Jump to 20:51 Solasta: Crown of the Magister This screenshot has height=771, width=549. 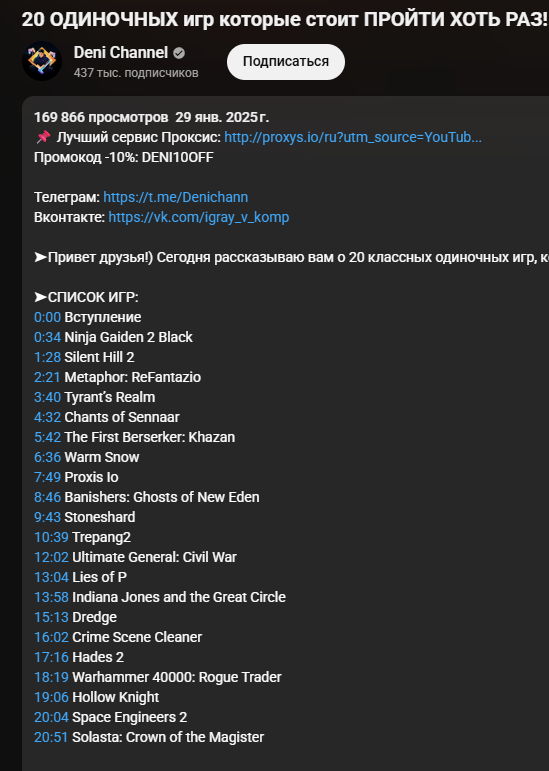[x=51, y=737]
